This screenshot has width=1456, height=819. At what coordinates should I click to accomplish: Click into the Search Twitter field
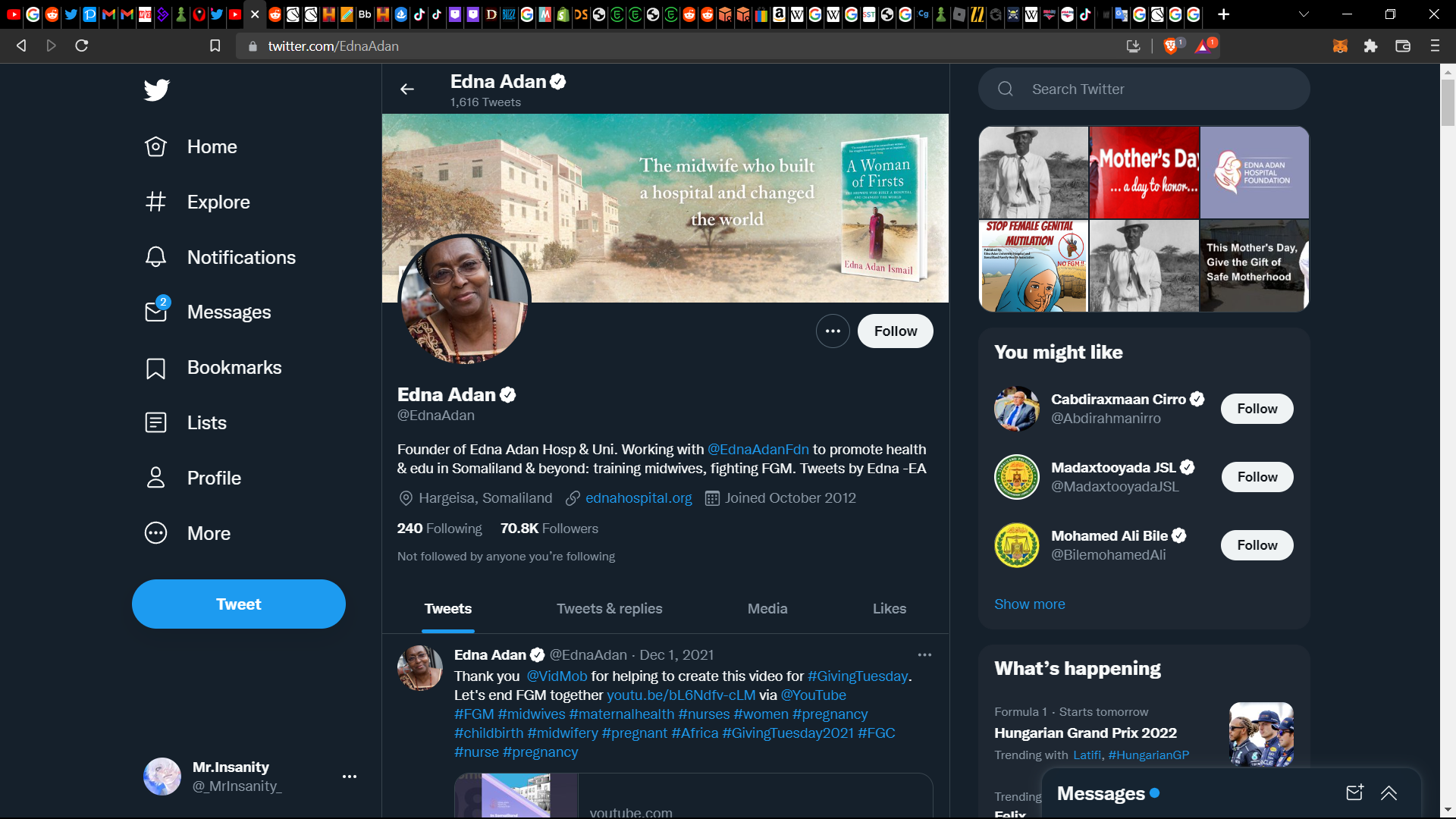(1144, 89)
